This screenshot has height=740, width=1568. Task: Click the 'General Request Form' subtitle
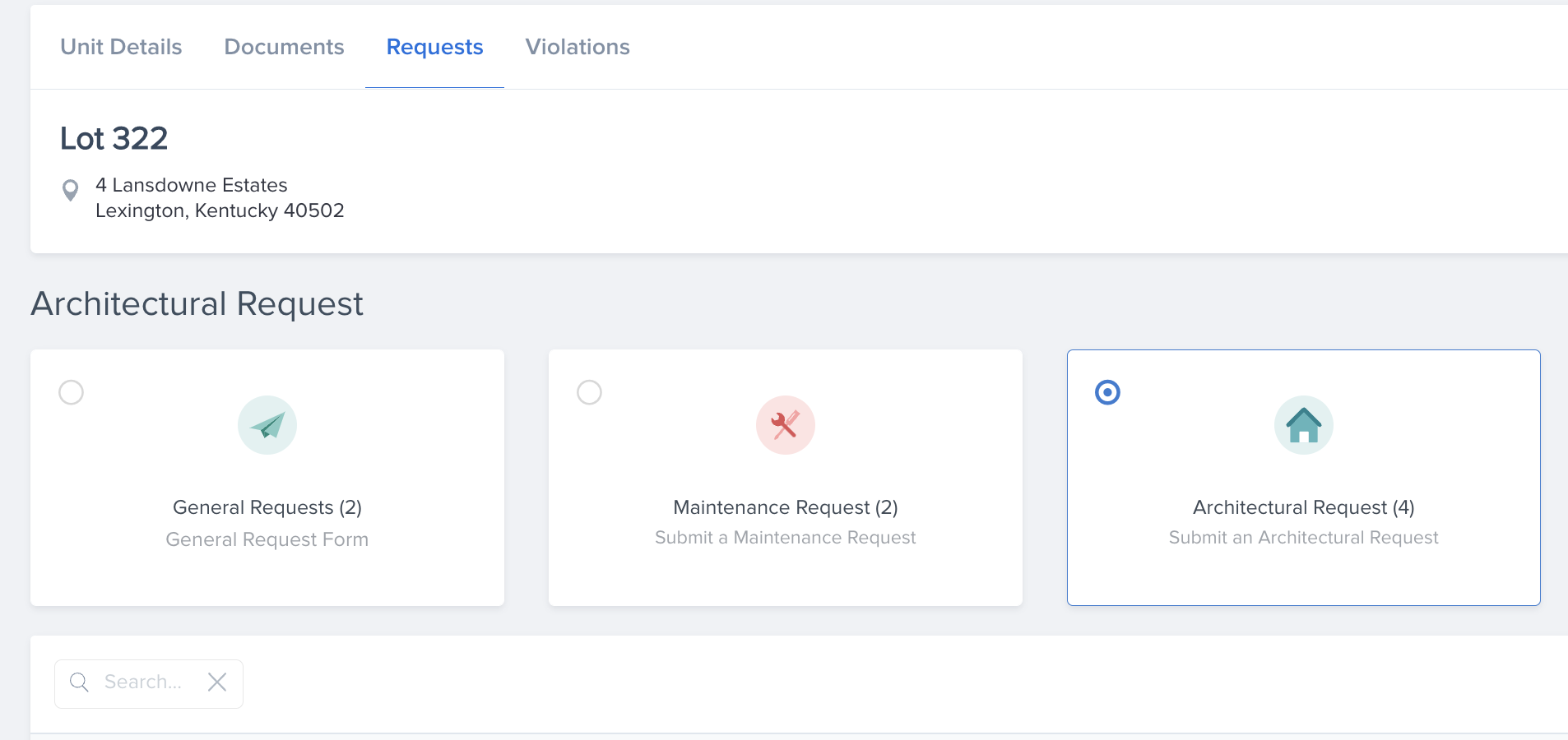click(x=267, y=539)
